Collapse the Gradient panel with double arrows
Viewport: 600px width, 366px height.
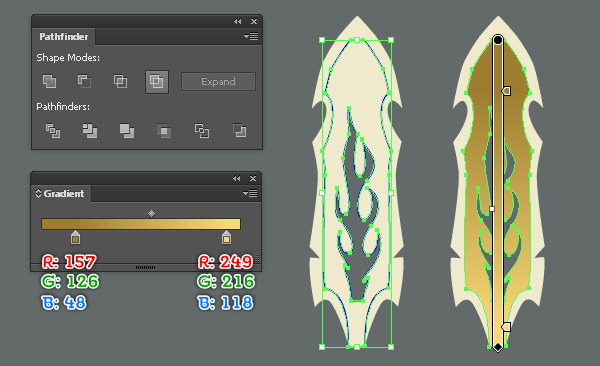coord(237,178)
